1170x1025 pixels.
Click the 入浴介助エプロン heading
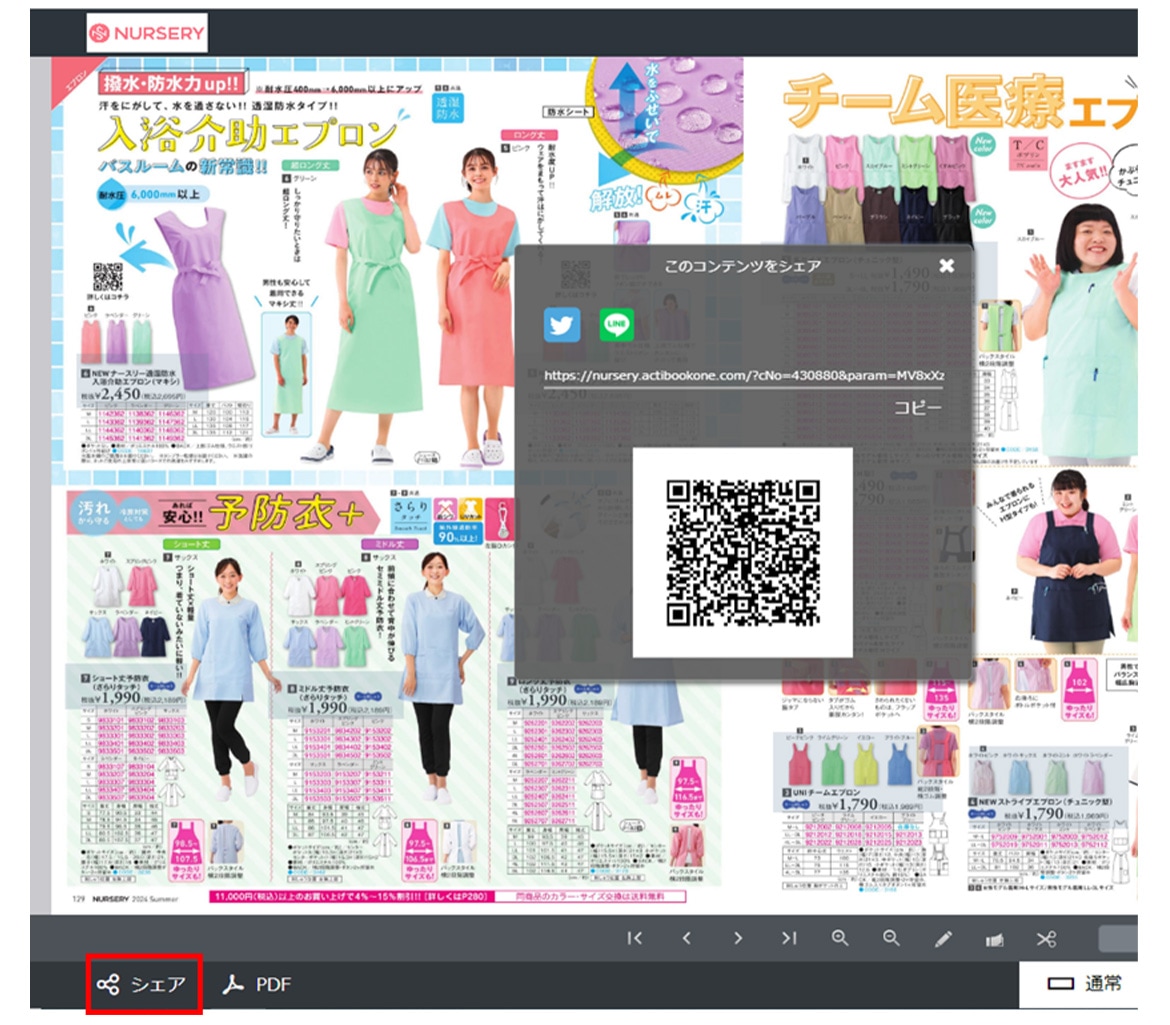coord(248,135)
